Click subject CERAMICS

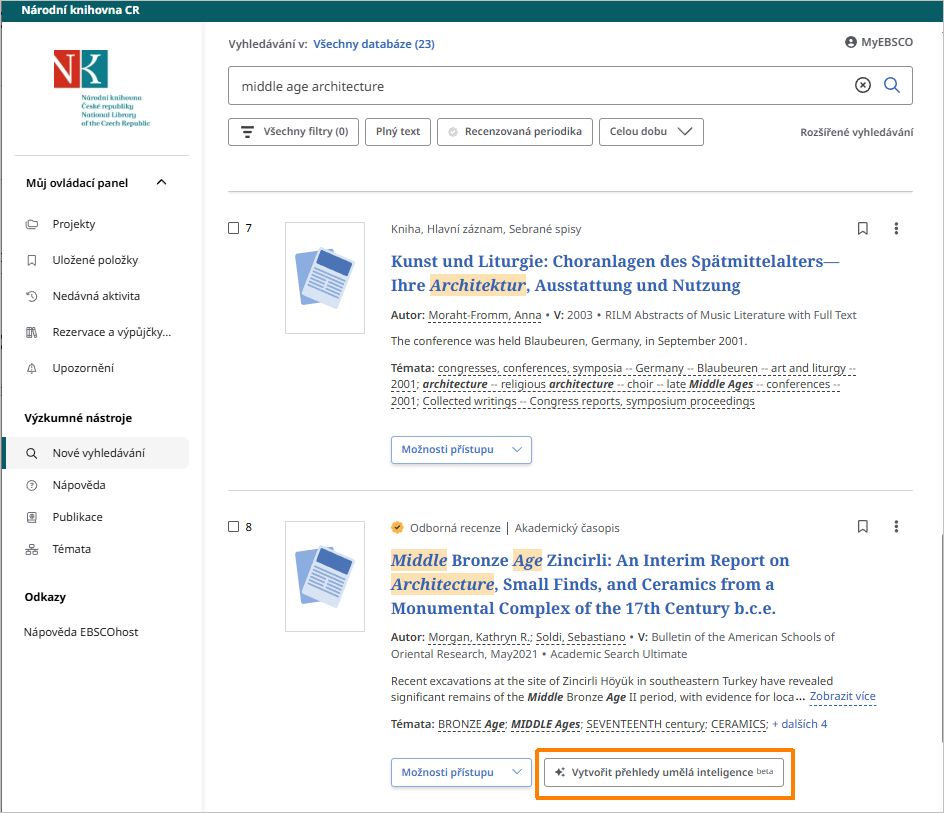point(739,724)
